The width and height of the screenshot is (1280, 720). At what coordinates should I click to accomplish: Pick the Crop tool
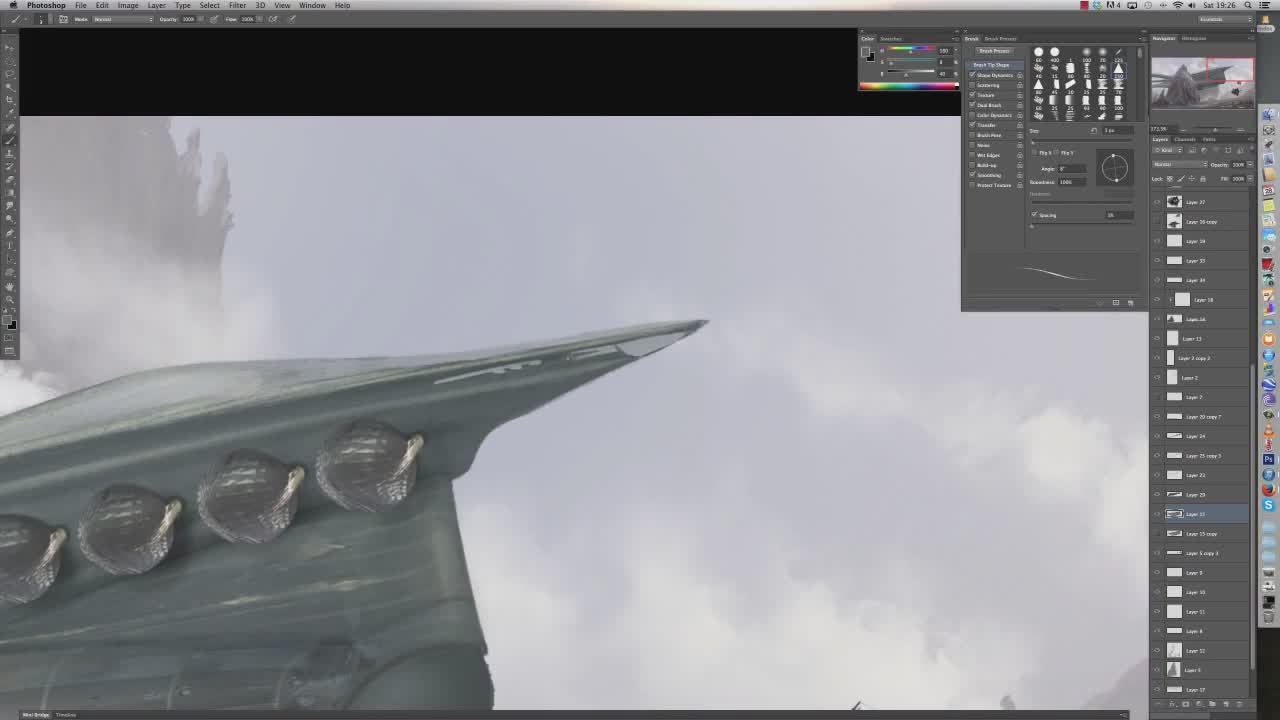pos(10,100)
